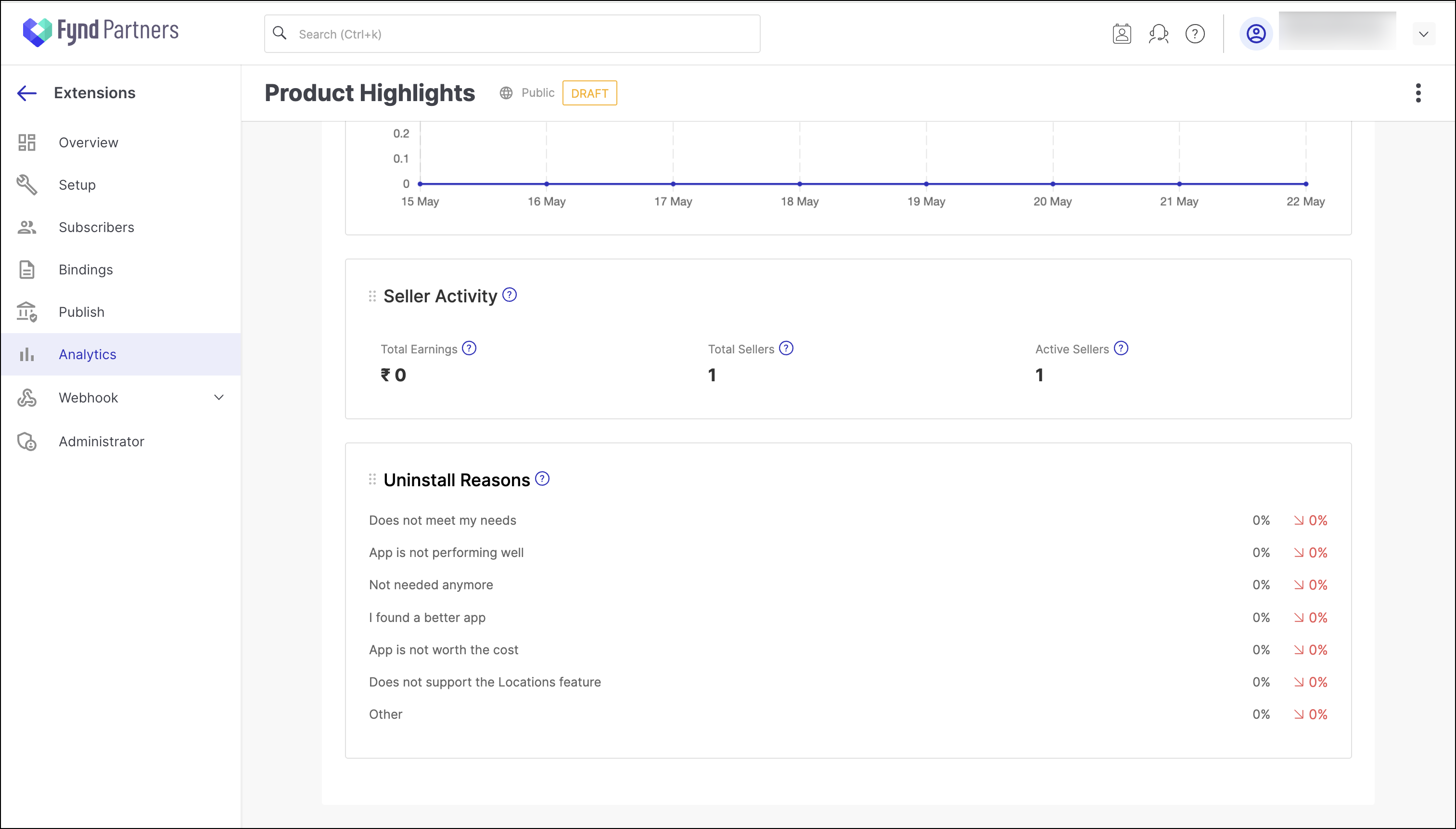The width and height of the screenshot is (1456, 829).
Task: Click the 15 May chart data point
Action: point(420,184)
